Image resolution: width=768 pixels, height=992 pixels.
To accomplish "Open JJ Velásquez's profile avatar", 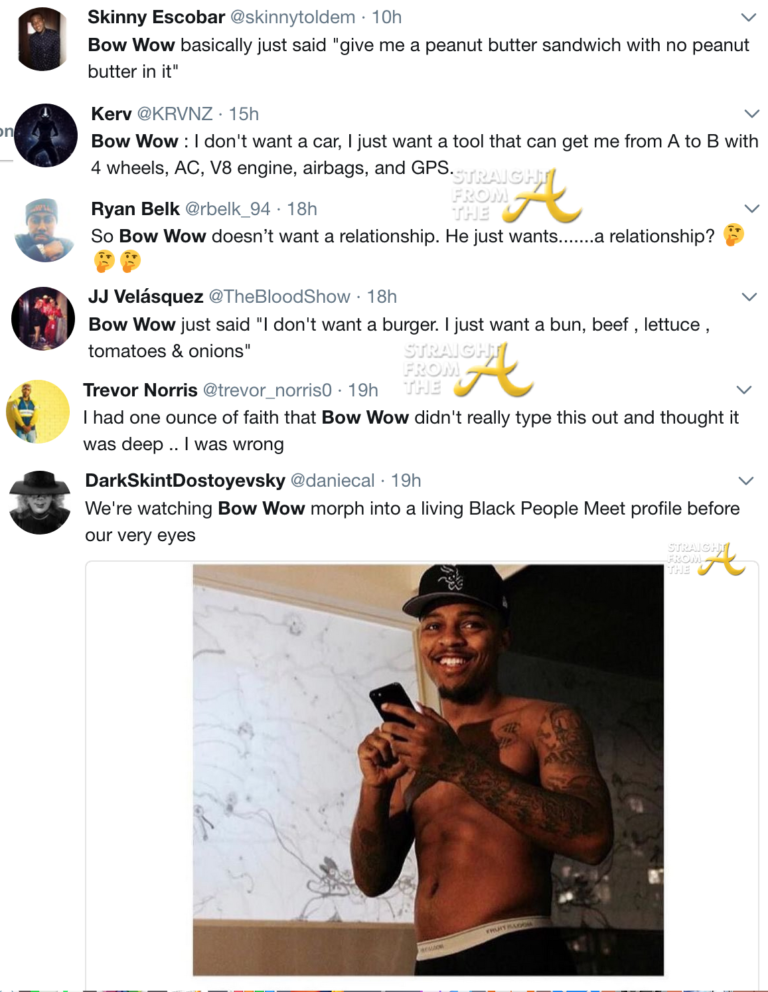I will pos(43,318).
